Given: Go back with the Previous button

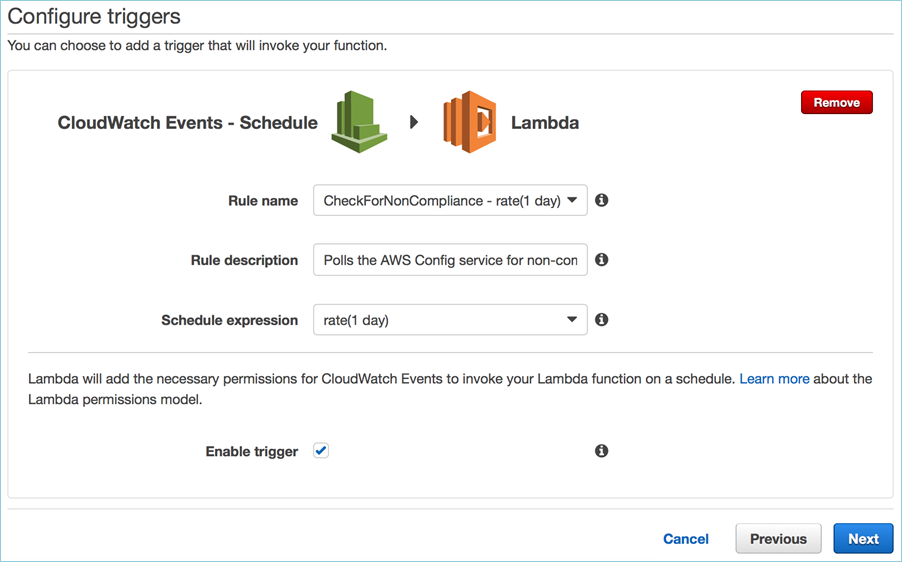Looking at the screenshot, I should tap(778, 539).
